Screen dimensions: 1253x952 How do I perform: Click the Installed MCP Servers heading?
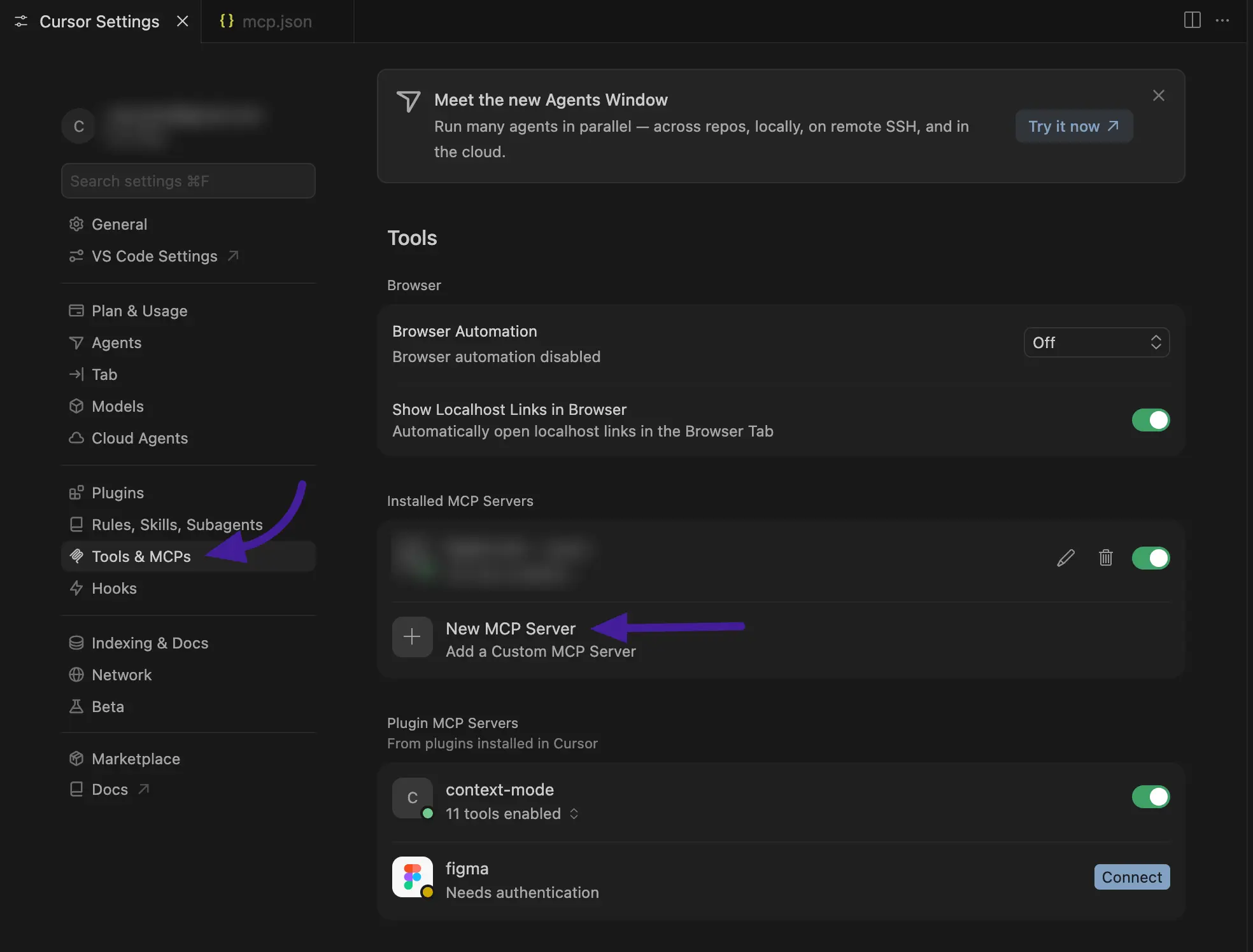tap(460, 501)
